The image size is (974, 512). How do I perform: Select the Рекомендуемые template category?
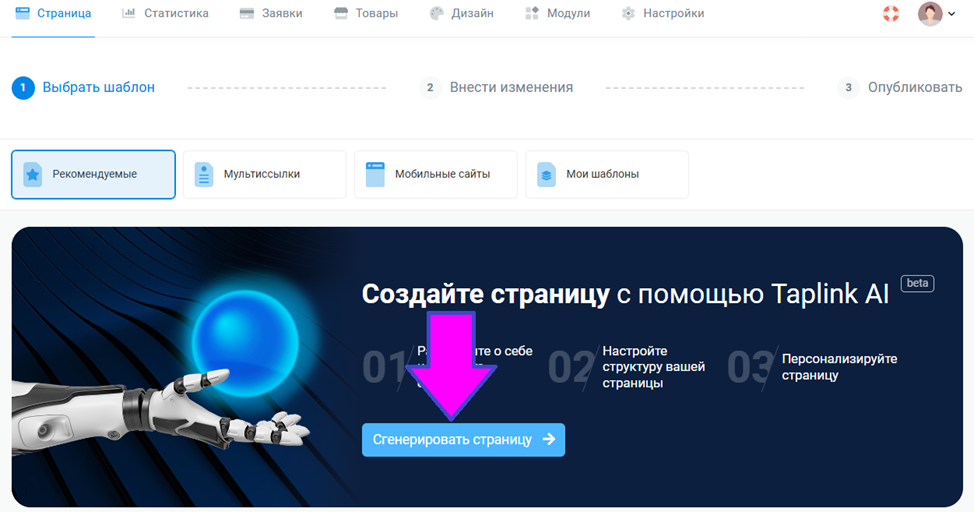(93, 175)
